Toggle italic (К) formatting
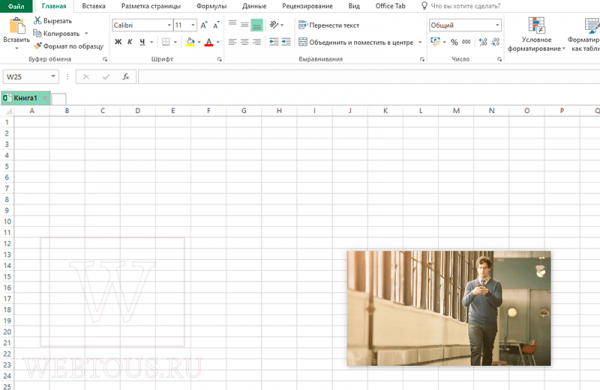 coord(130,42)
